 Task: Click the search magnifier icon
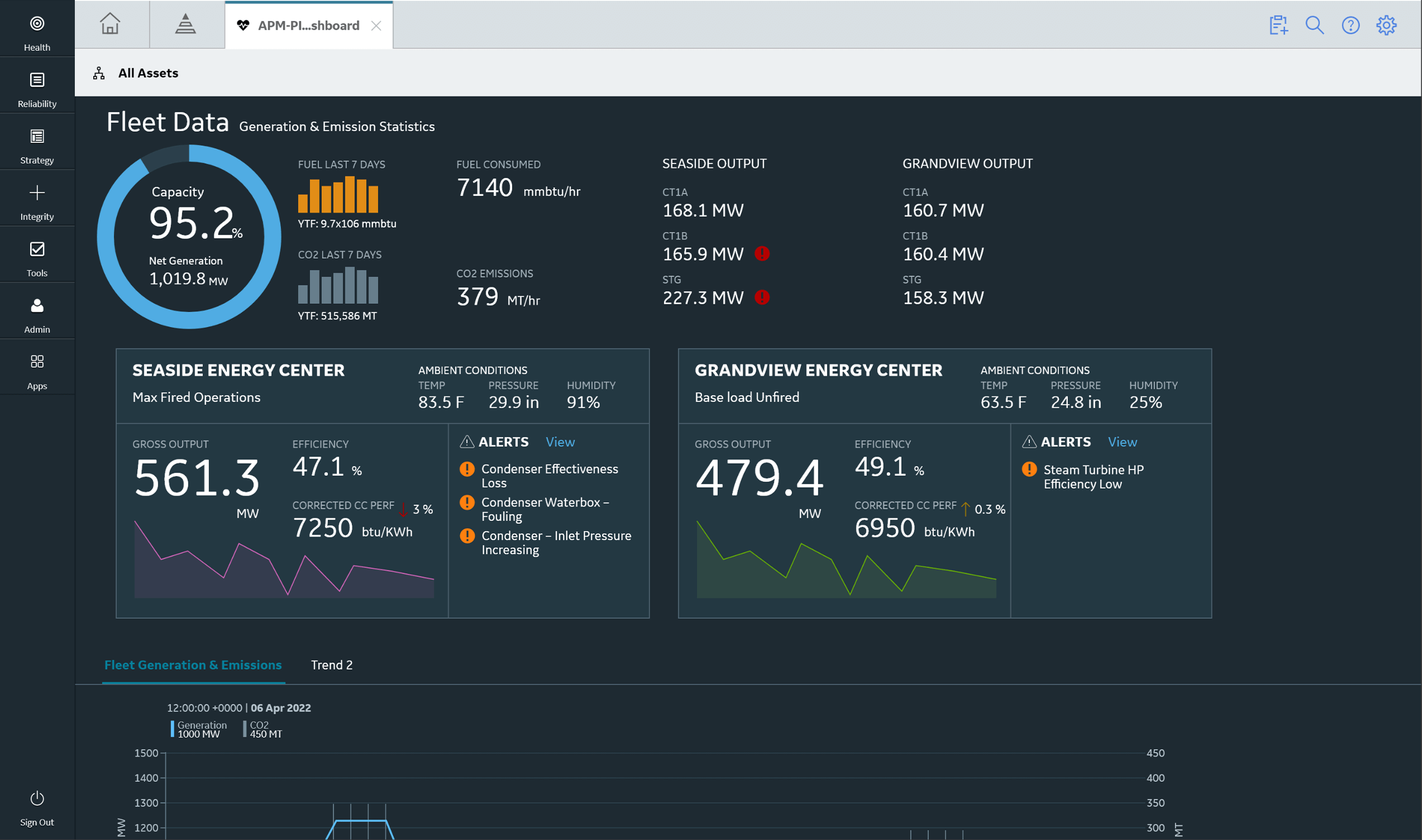pyautogui.click(x=1314, y=25)
